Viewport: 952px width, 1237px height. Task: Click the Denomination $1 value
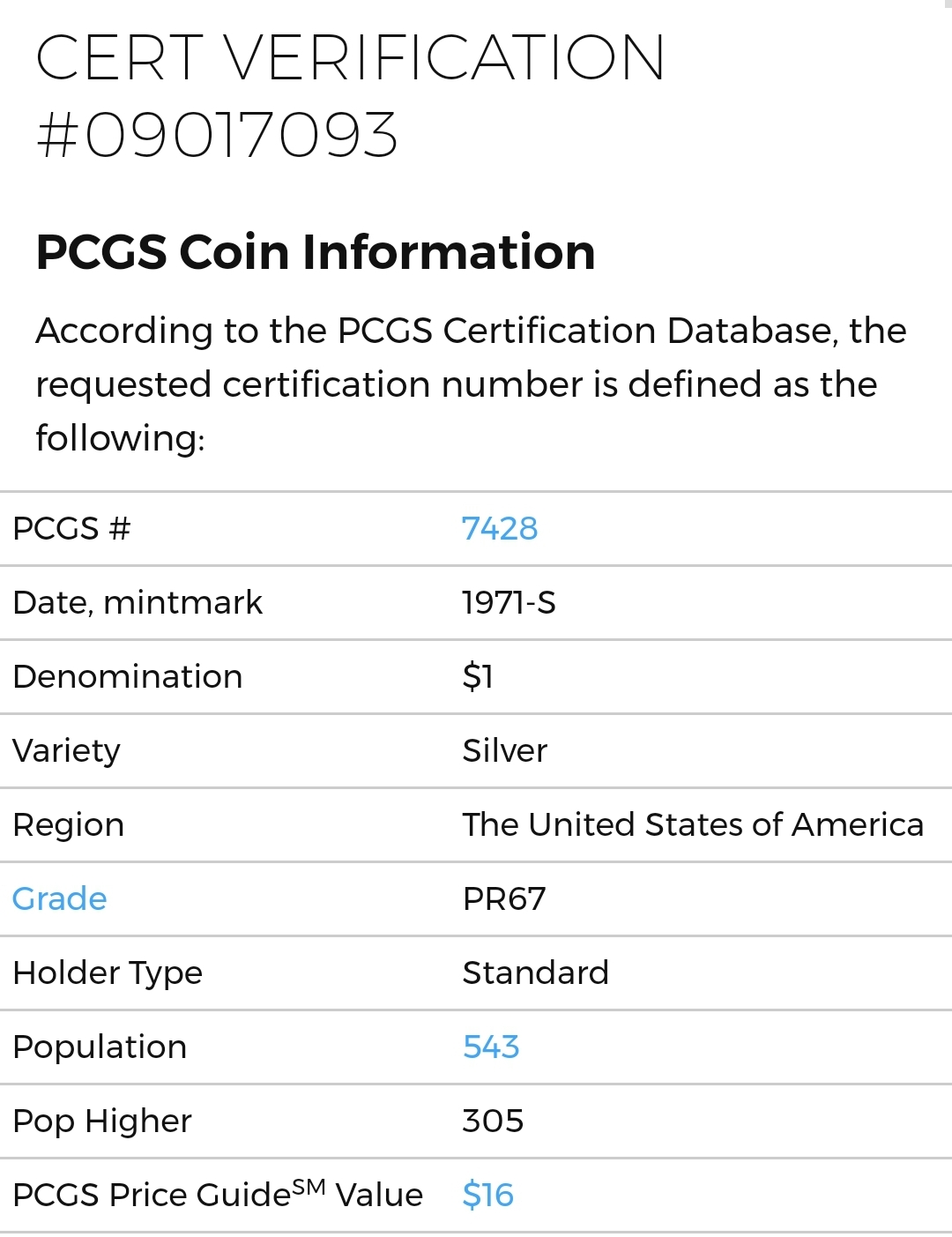tap(478, 676)
